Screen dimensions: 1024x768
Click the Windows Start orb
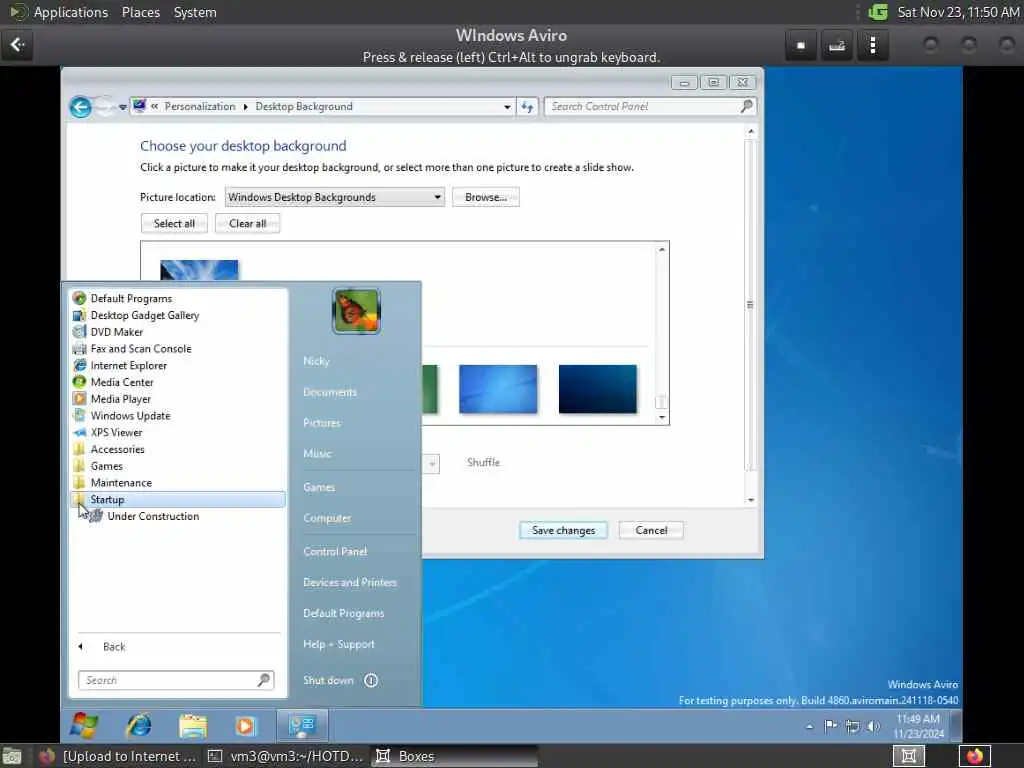[84, 726]
